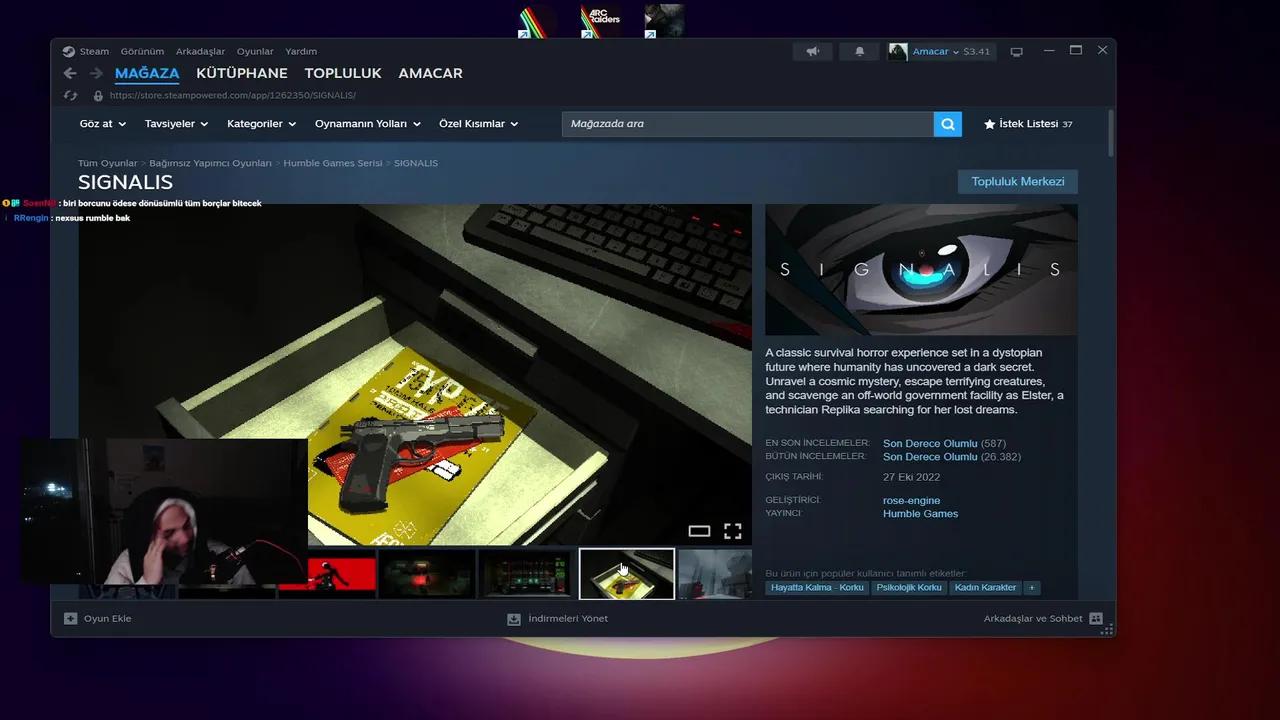Click the friends chat icon at bottom right

coord(1096,618)
